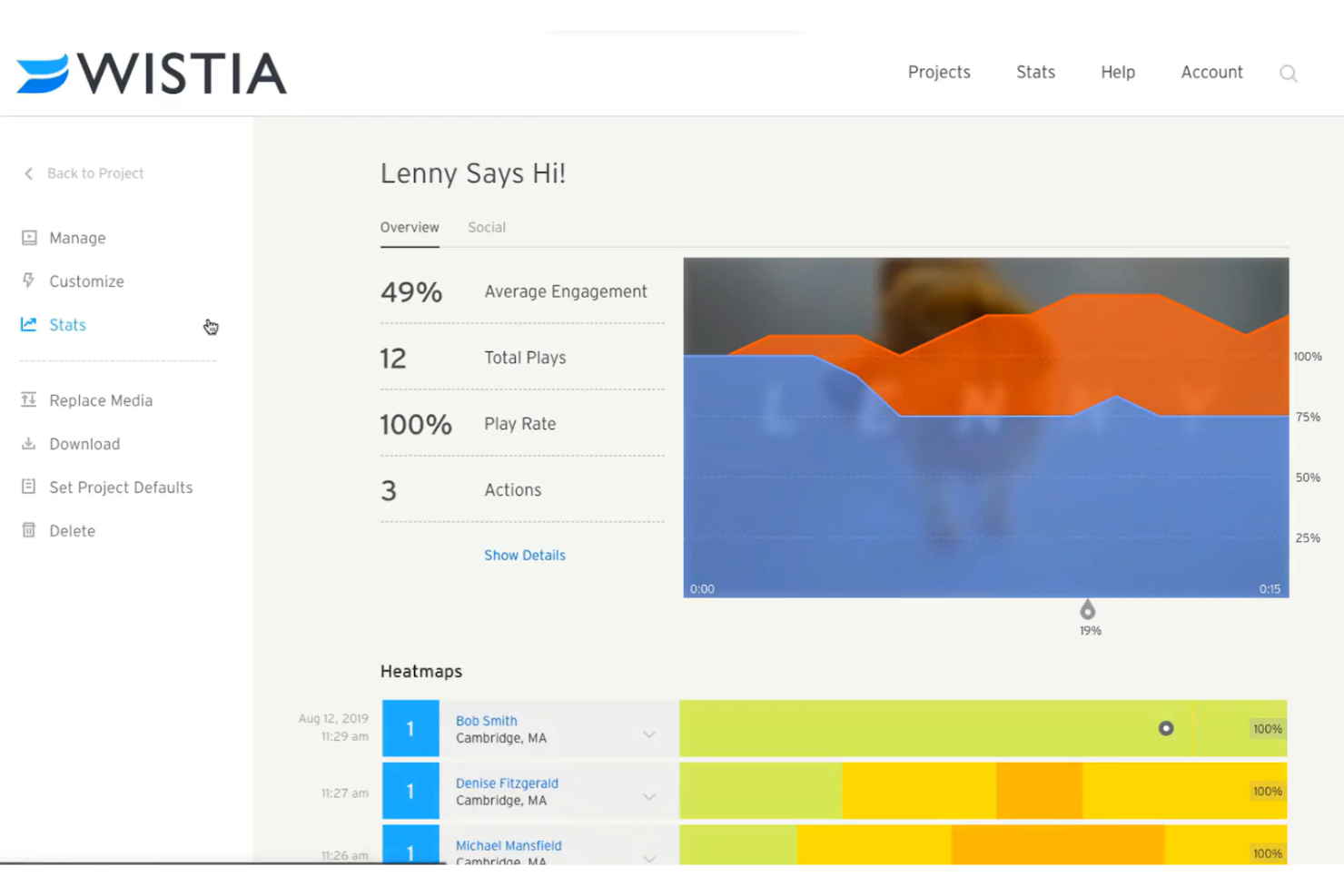Open the Account menu
This screenshot has height=896, width=1344.
(x=1211, y=72)
